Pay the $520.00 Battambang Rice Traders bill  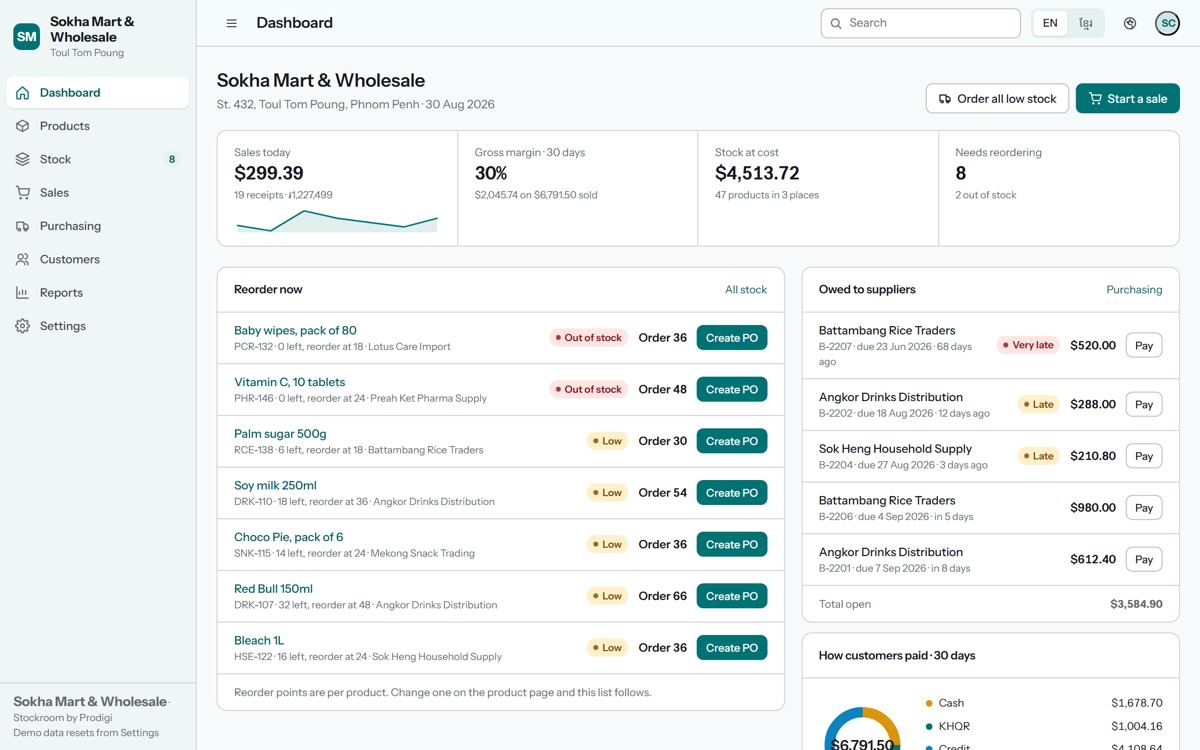coord(1144,345)
